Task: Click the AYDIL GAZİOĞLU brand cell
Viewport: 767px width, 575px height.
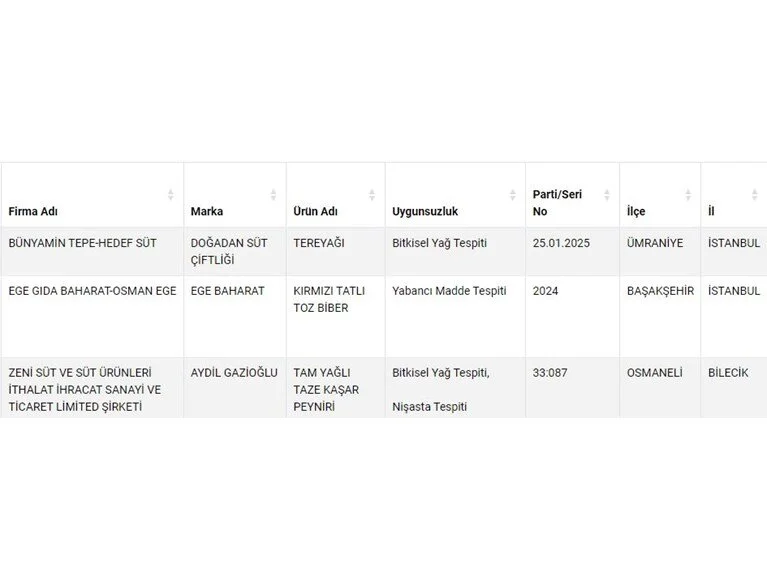Action: (x=233, y=373)
